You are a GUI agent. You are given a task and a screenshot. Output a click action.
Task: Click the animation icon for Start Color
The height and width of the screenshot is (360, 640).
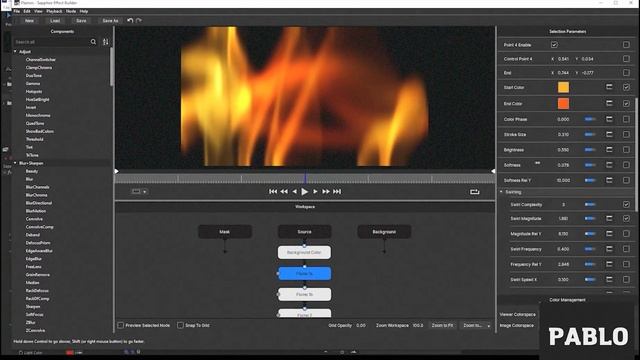609,87
